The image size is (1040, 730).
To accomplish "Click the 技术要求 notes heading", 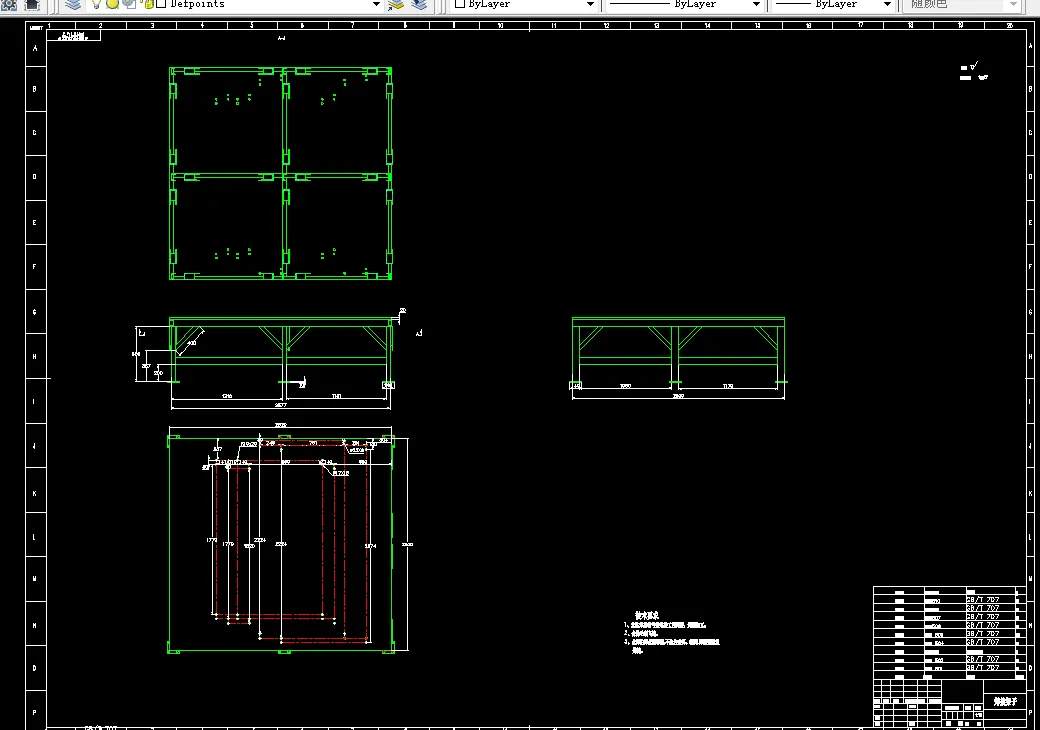I will click(x=647, y=615).
